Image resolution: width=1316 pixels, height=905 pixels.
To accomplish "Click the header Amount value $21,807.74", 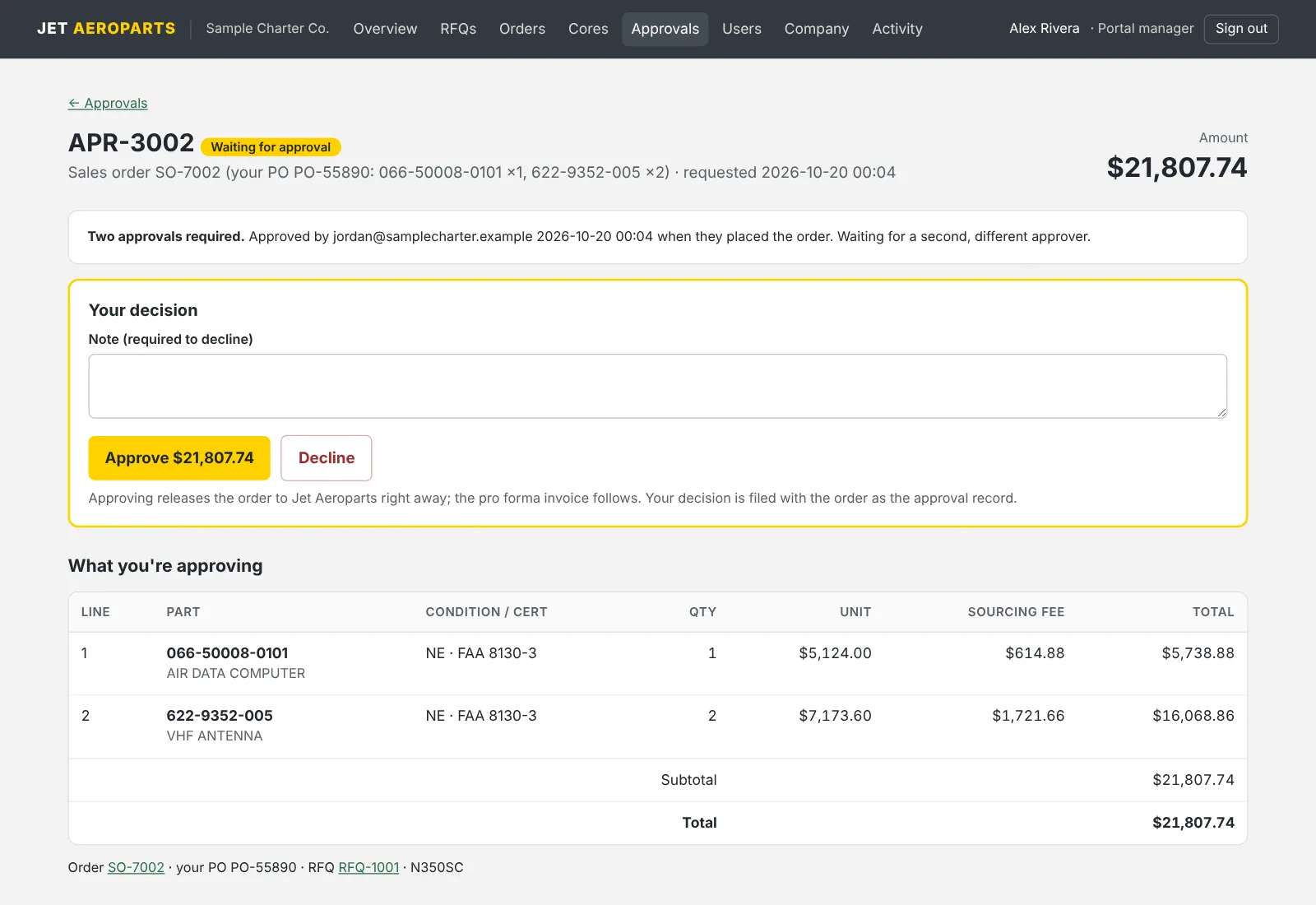I will [x=1176, y=167].
